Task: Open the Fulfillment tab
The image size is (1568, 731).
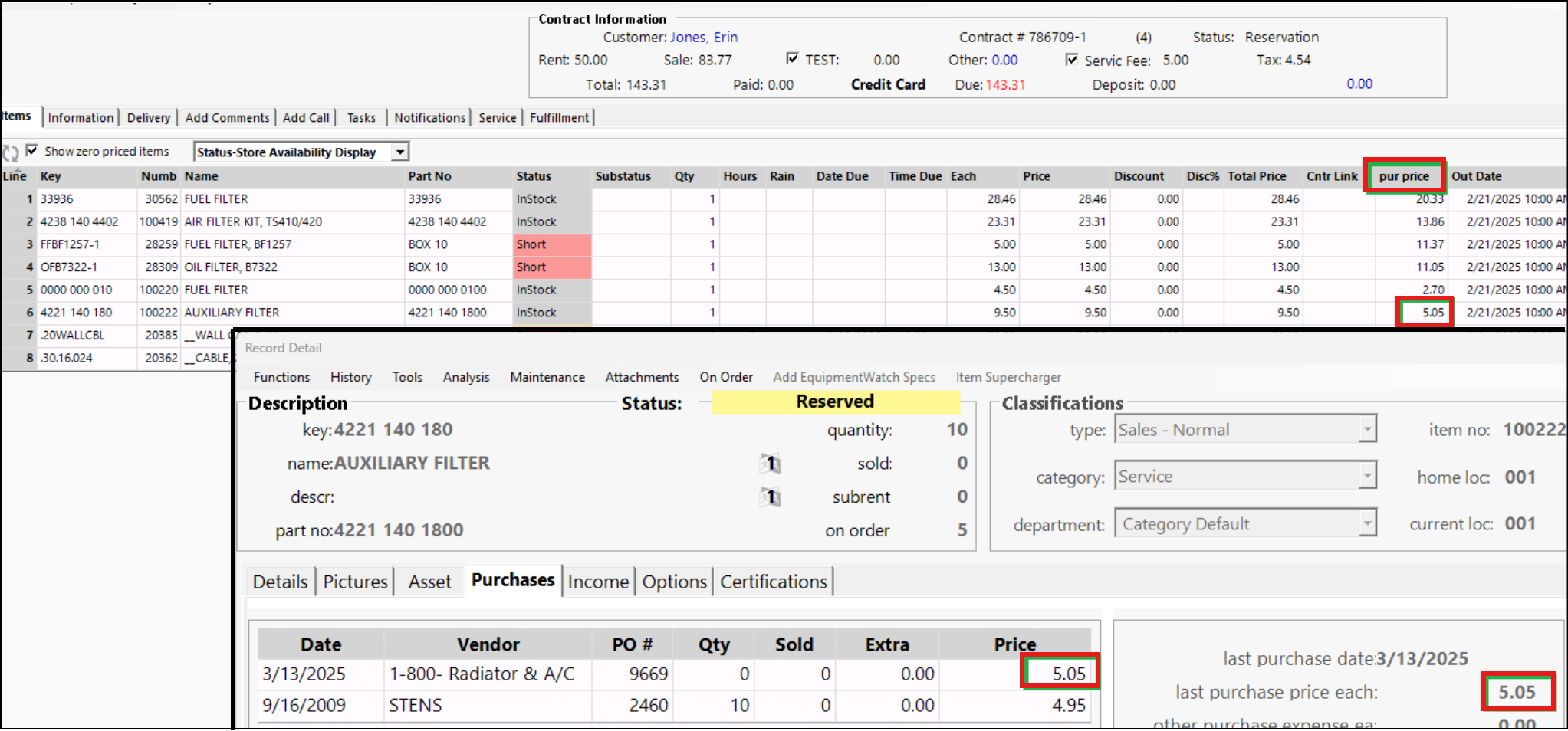Action: (559, 118)
